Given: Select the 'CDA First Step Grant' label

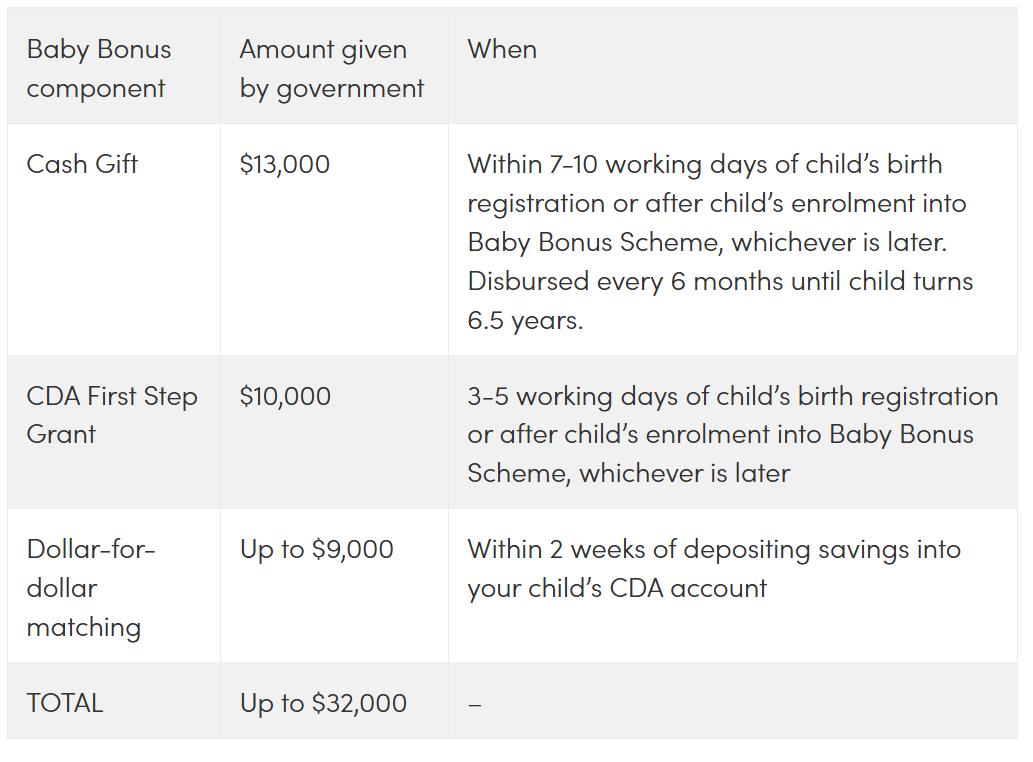Looking at the screenshot, I should (x=112, y=415).
